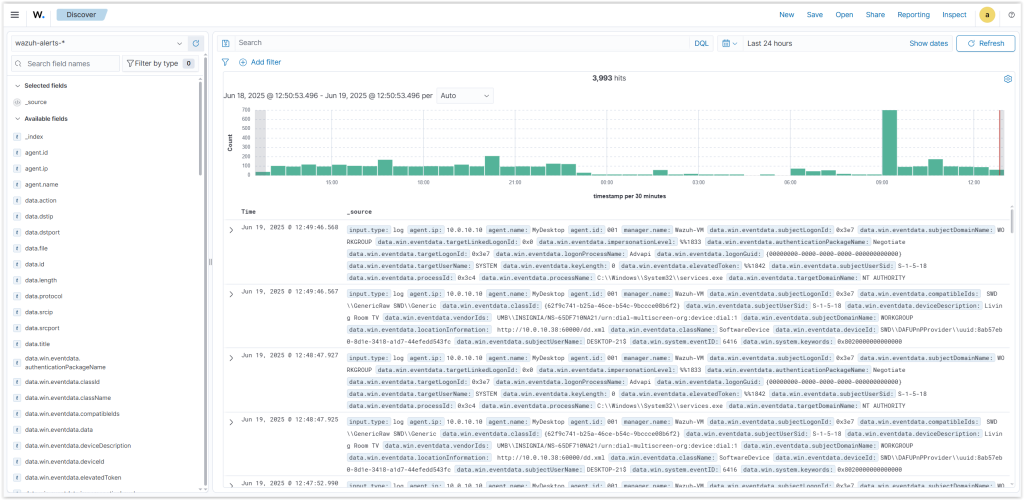Click Add filter
This screenshot has width=1024, height=500.
click(x=260, y=62)
